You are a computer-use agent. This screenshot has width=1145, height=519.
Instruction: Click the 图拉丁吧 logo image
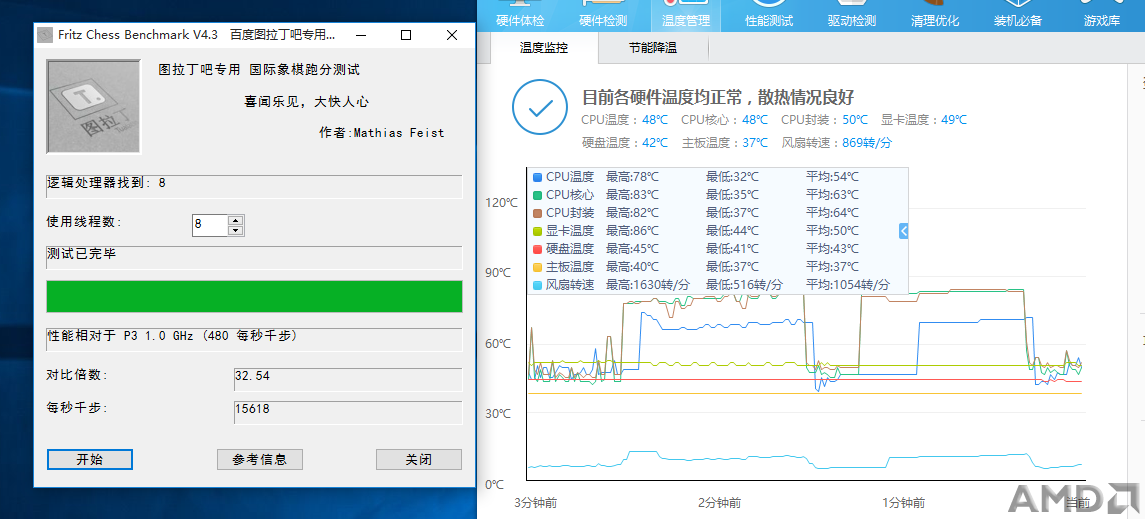point(93,107)
